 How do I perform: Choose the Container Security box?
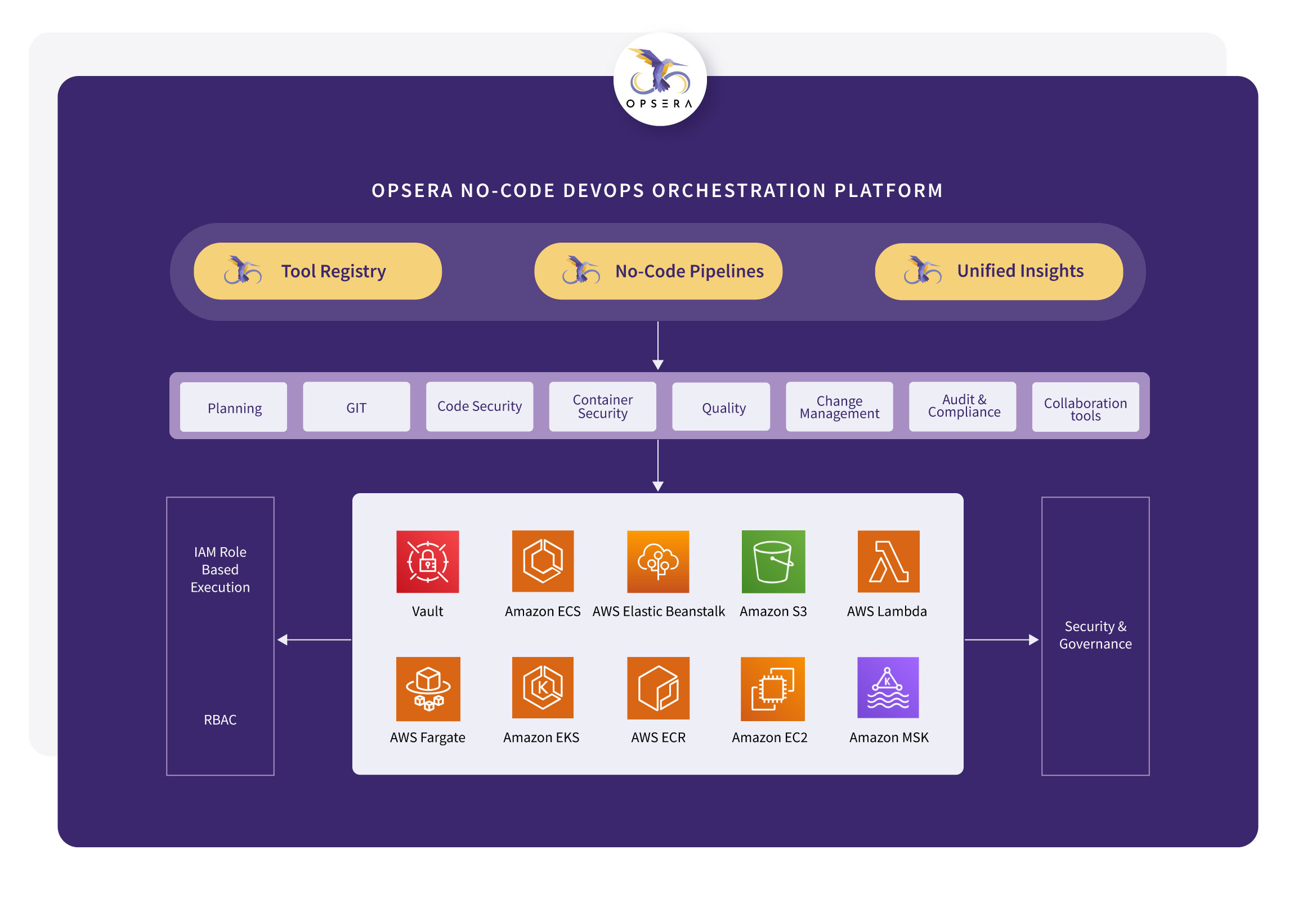(602, 407)
